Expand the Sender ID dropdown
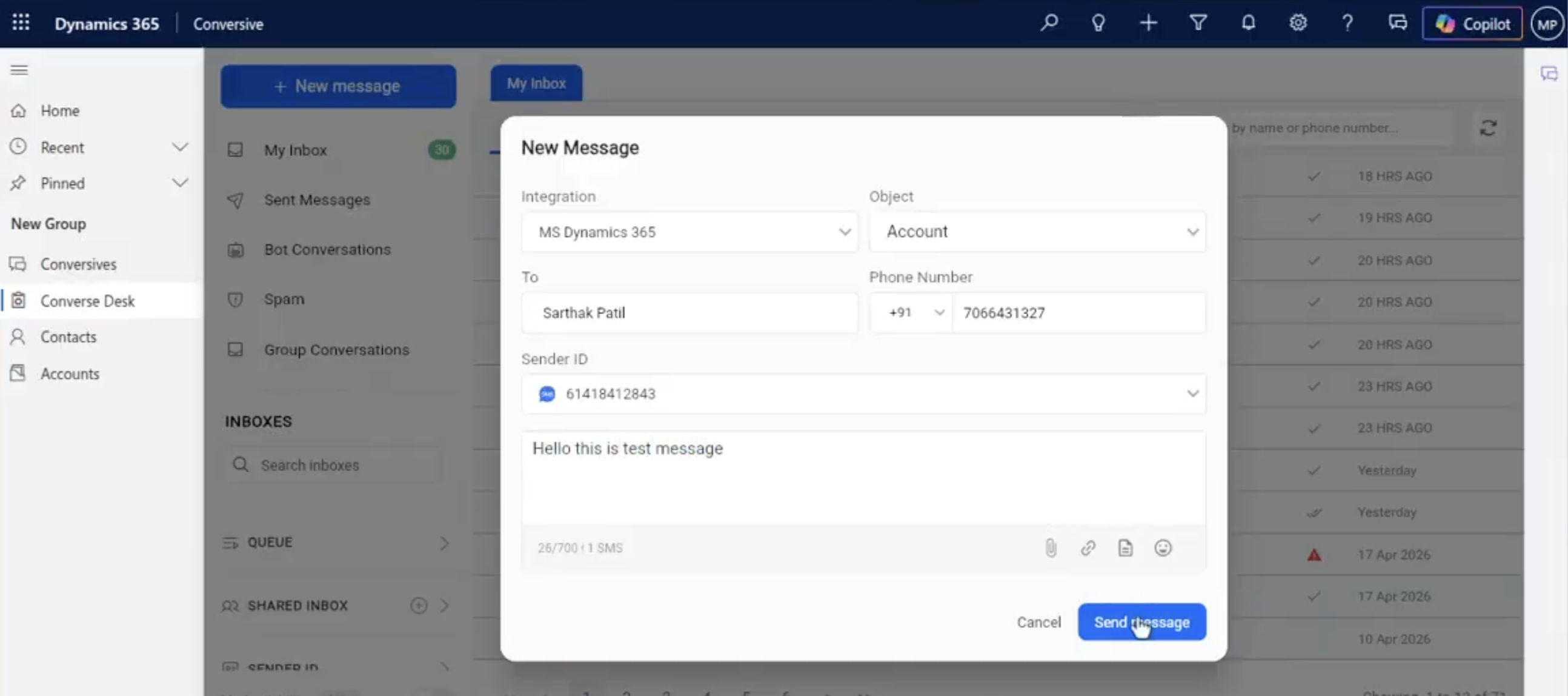 863,394
